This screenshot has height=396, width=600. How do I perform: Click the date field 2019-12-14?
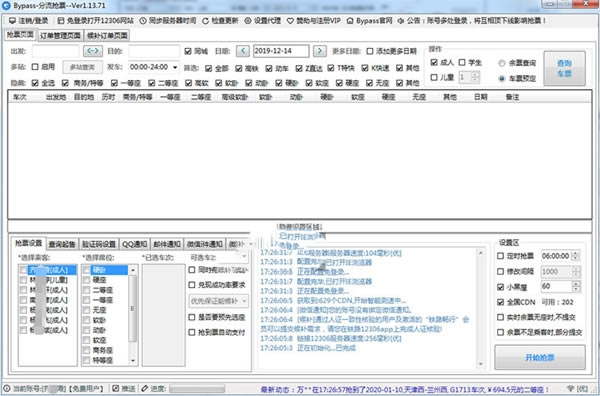coord(281,51)
